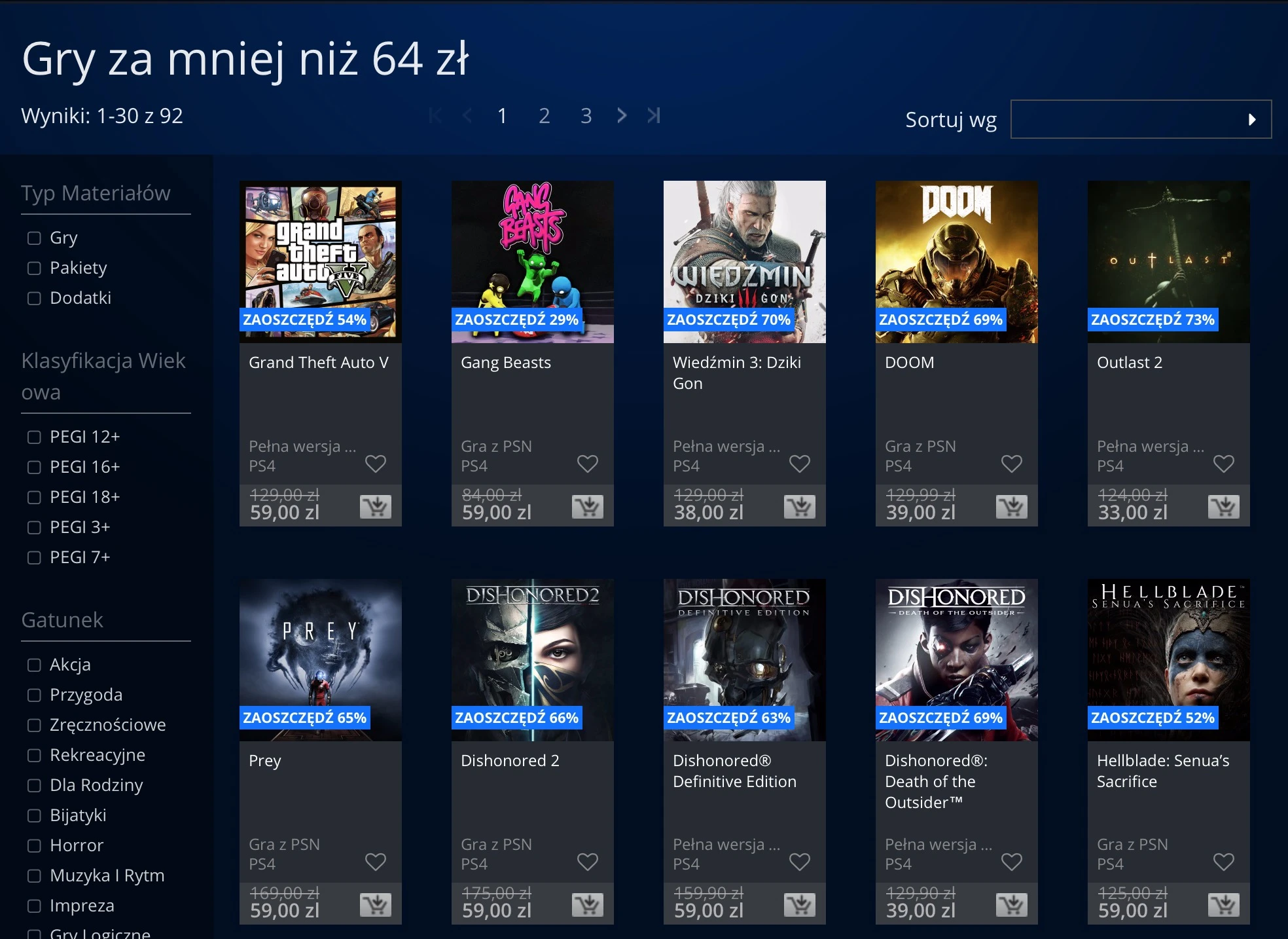
Task: Add DOOM to the shopping cart
Action: point(1012,507)
